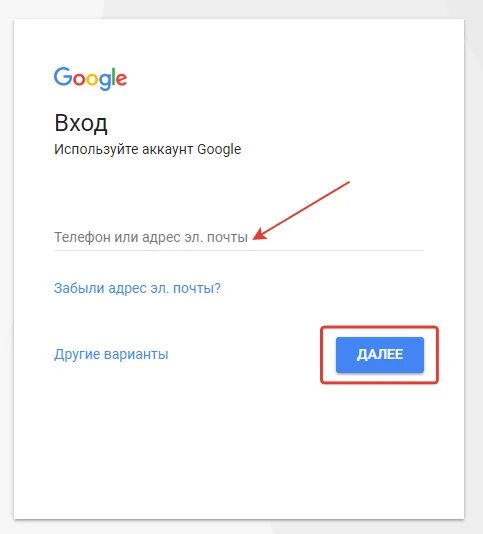Image resolution: width=483 pixels, height=534 pixels.
Task: Click the "Телефон или адрес эл. почты" placeholder
Action: [x=151, y=237]
